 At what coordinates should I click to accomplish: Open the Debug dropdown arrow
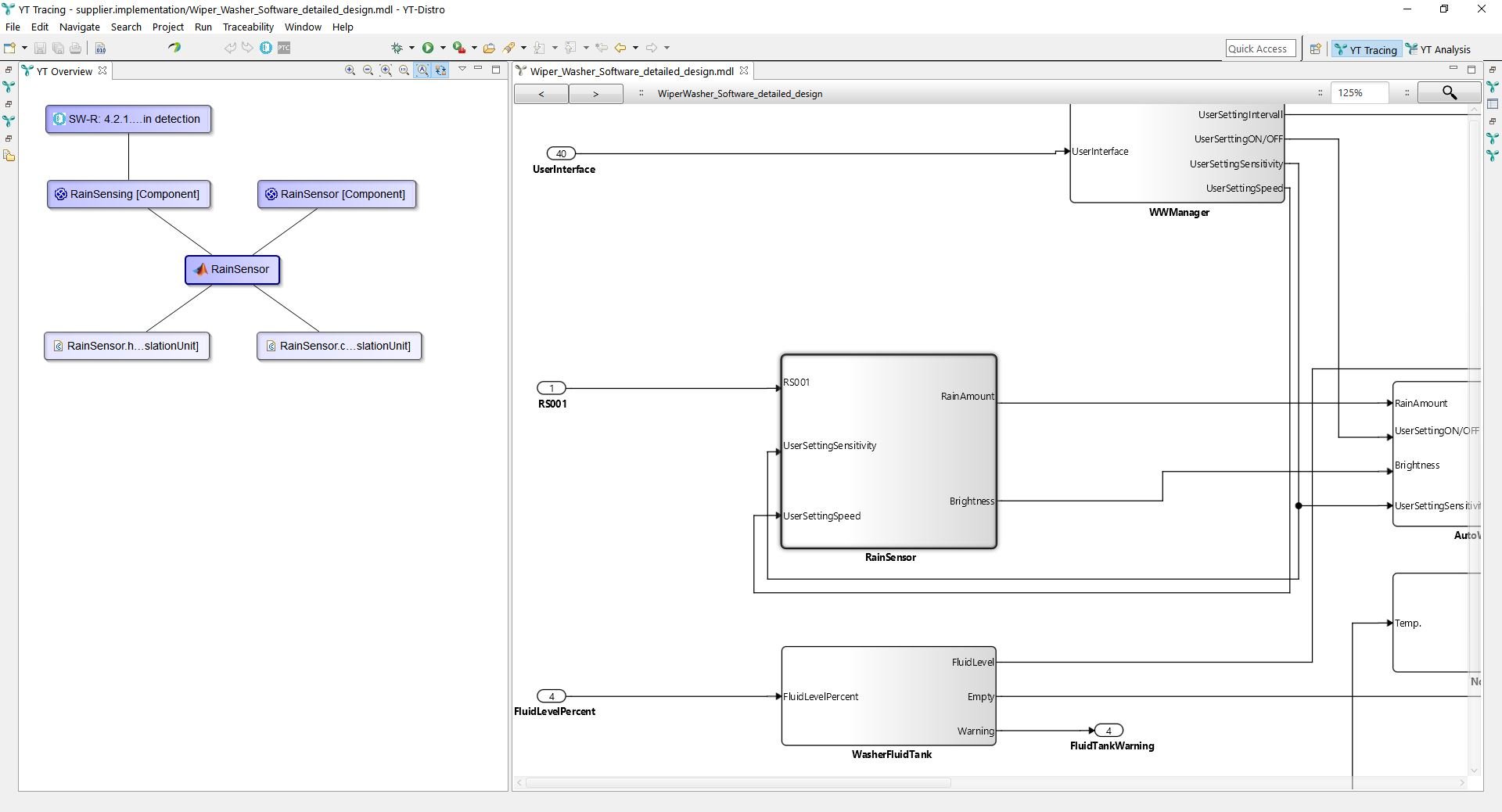click(411, 48)
